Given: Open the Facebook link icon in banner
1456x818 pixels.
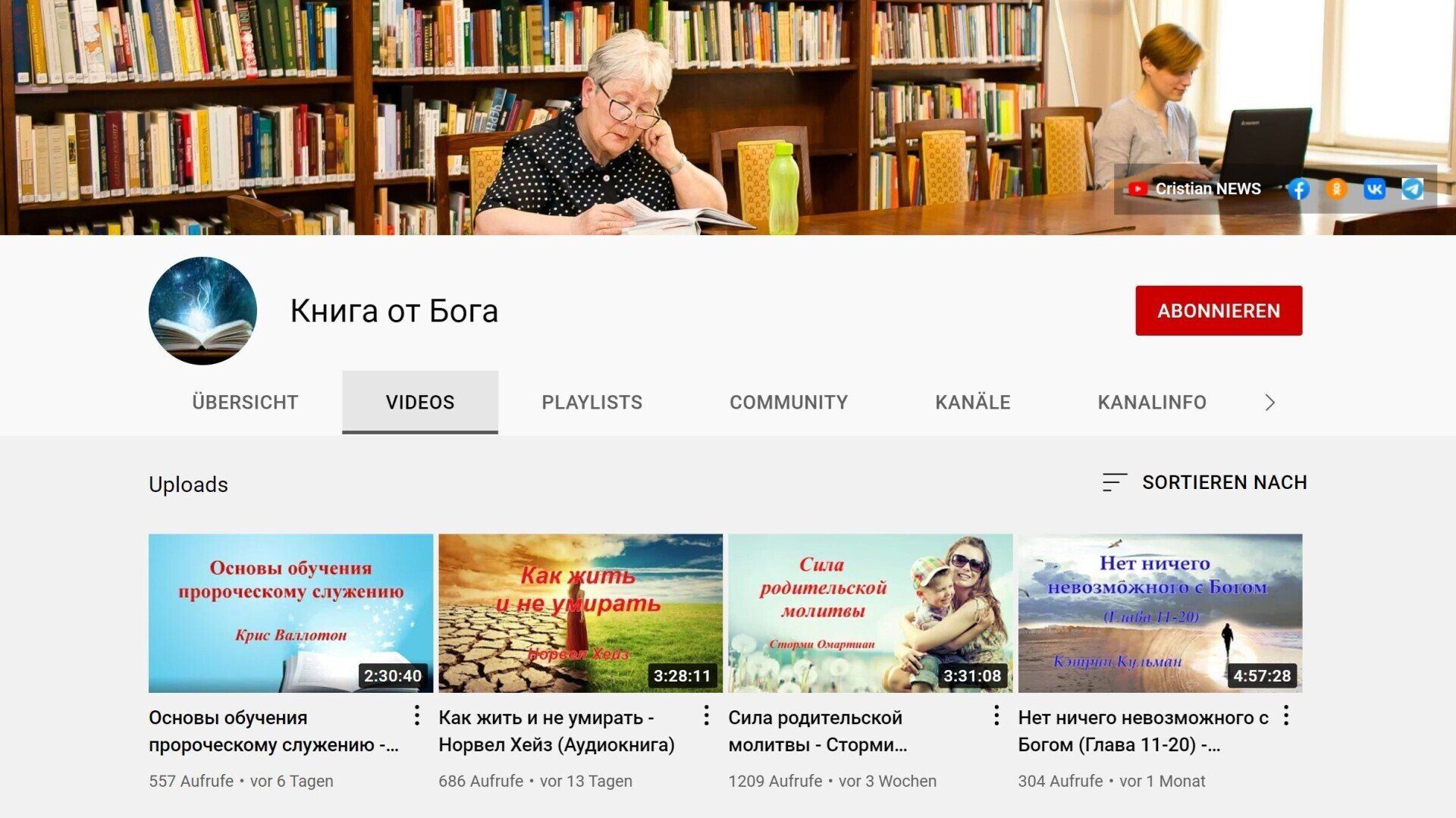Looking at the screenshot, I should coord(1298,190).
